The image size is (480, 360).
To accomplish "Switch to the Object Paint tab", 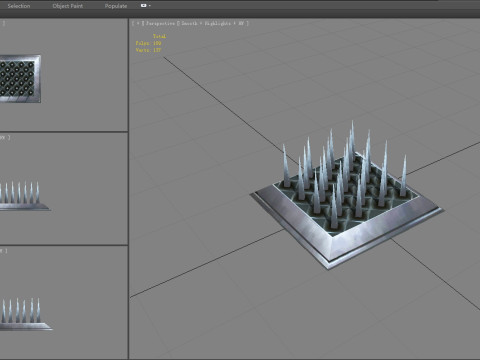I will [68, 6].
